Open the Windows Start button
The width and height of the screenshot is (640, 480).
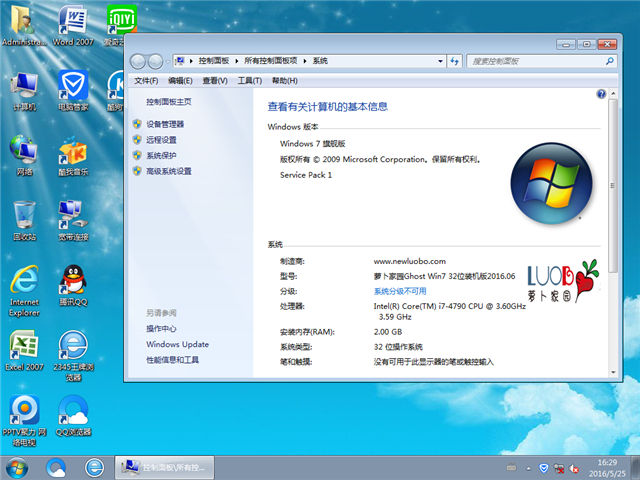point(17,468)
